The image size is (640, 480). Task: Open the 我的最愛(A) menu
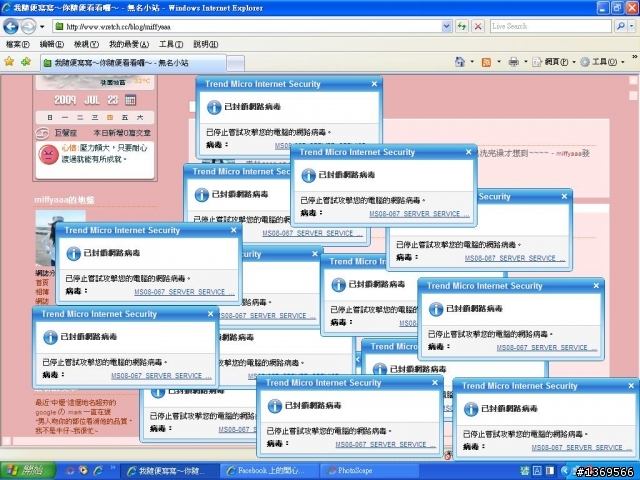pos(129,44)
